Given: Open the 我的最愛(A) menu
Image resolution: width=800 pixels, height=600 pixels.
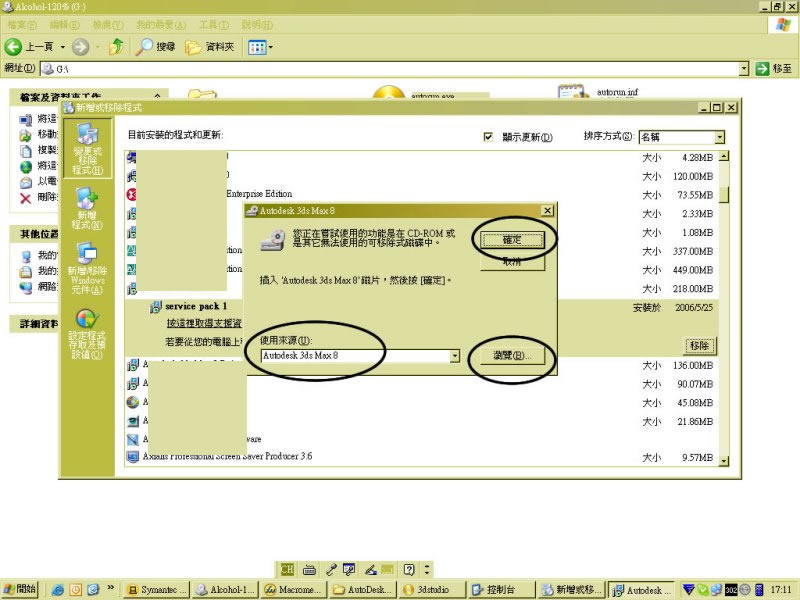Looking at the screenshot, I should 161,24.
